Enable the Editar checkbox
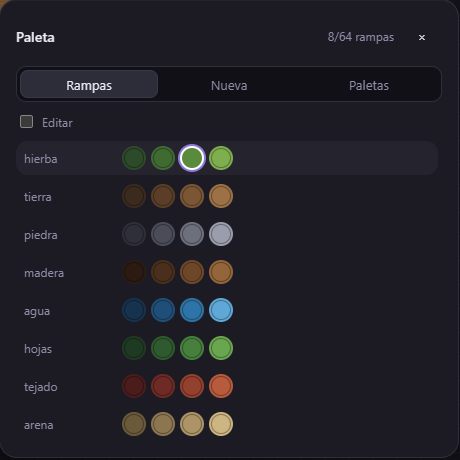Image resolution: width=460 pixels, height=460 pixels. pyautogui.click(x=26, y=122)
